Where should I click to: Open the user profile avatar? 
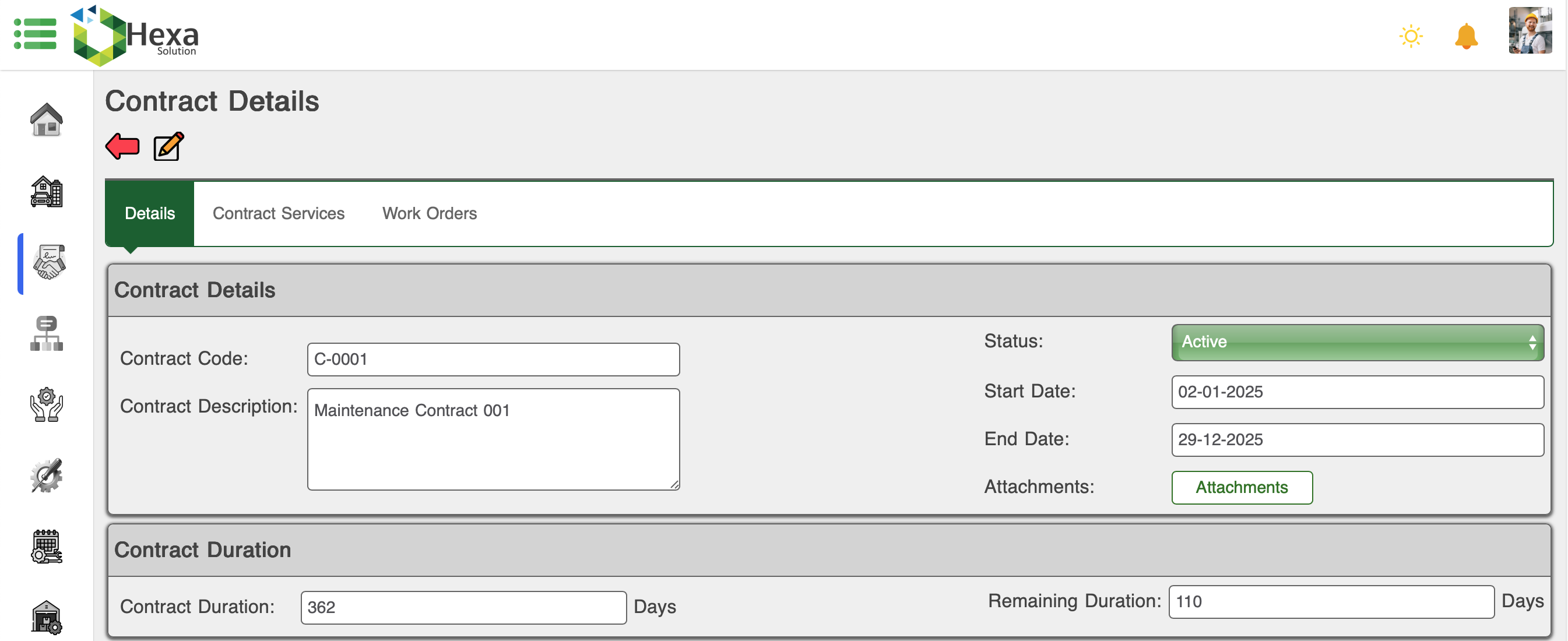tap(1529, 31)
